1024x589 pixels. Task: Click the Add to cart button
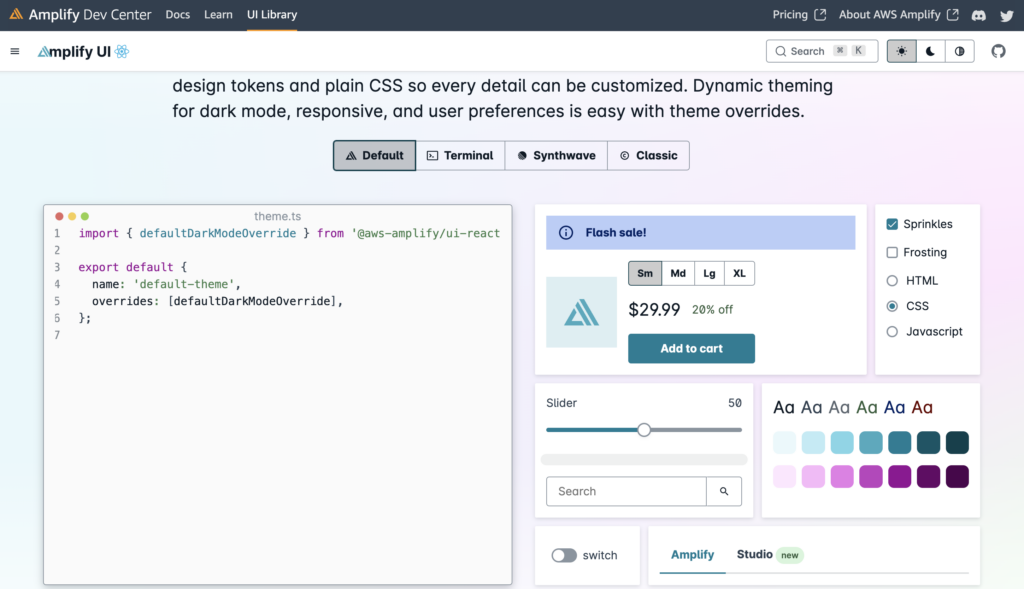[x=692, y=349]
